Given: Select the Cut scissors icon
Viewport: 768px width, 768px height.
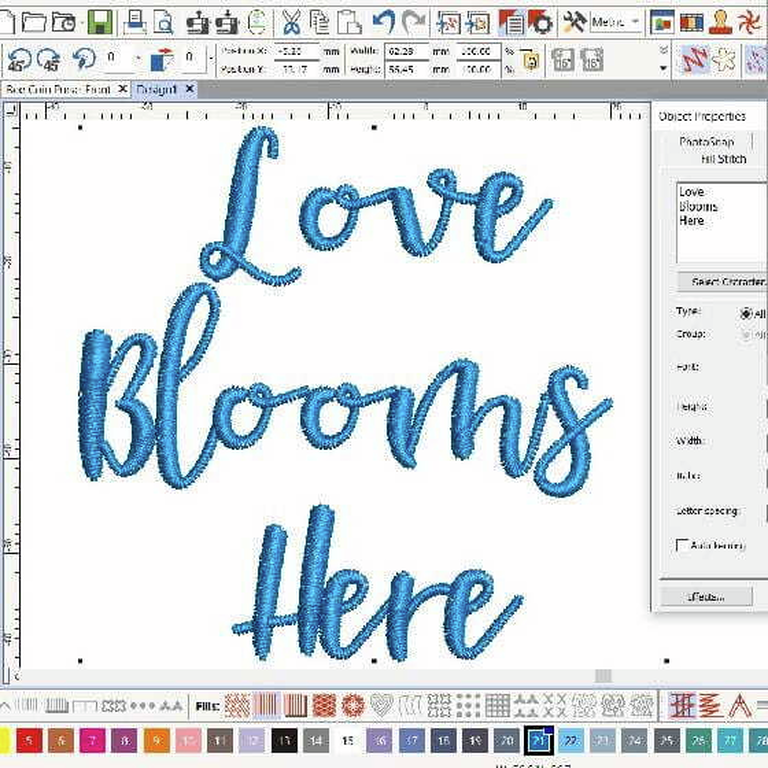Looking at the screenshot, I should 291,21.
